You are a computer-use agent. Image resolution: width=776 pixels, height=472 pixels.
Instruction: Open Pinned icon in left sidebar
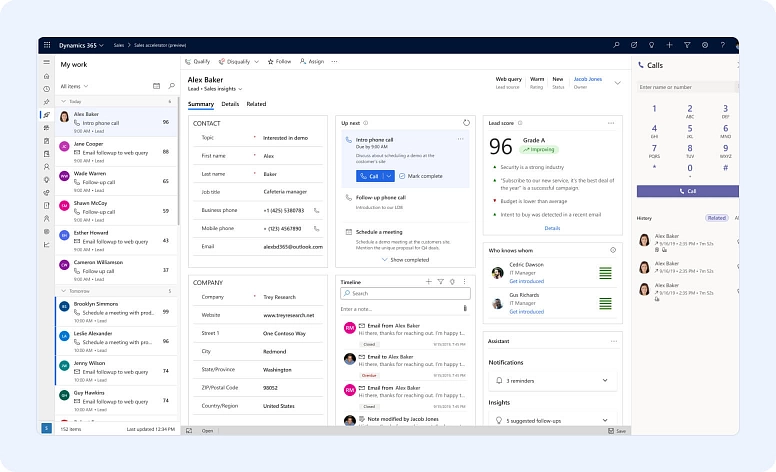pos(47,102)
